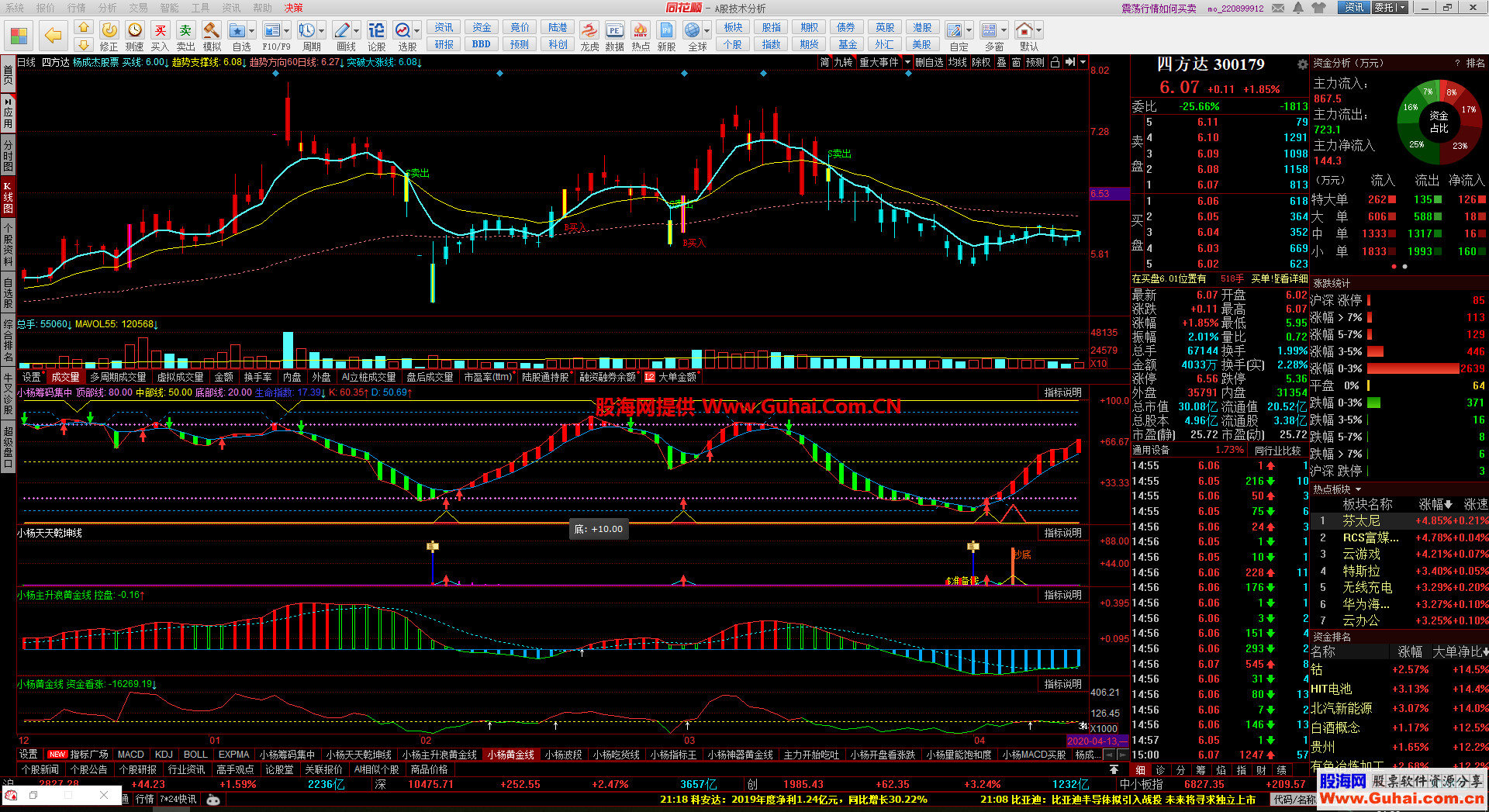Open the 测速 speed test tool
The height and width of the screenshot is (812, 1489).
[135, 36]
